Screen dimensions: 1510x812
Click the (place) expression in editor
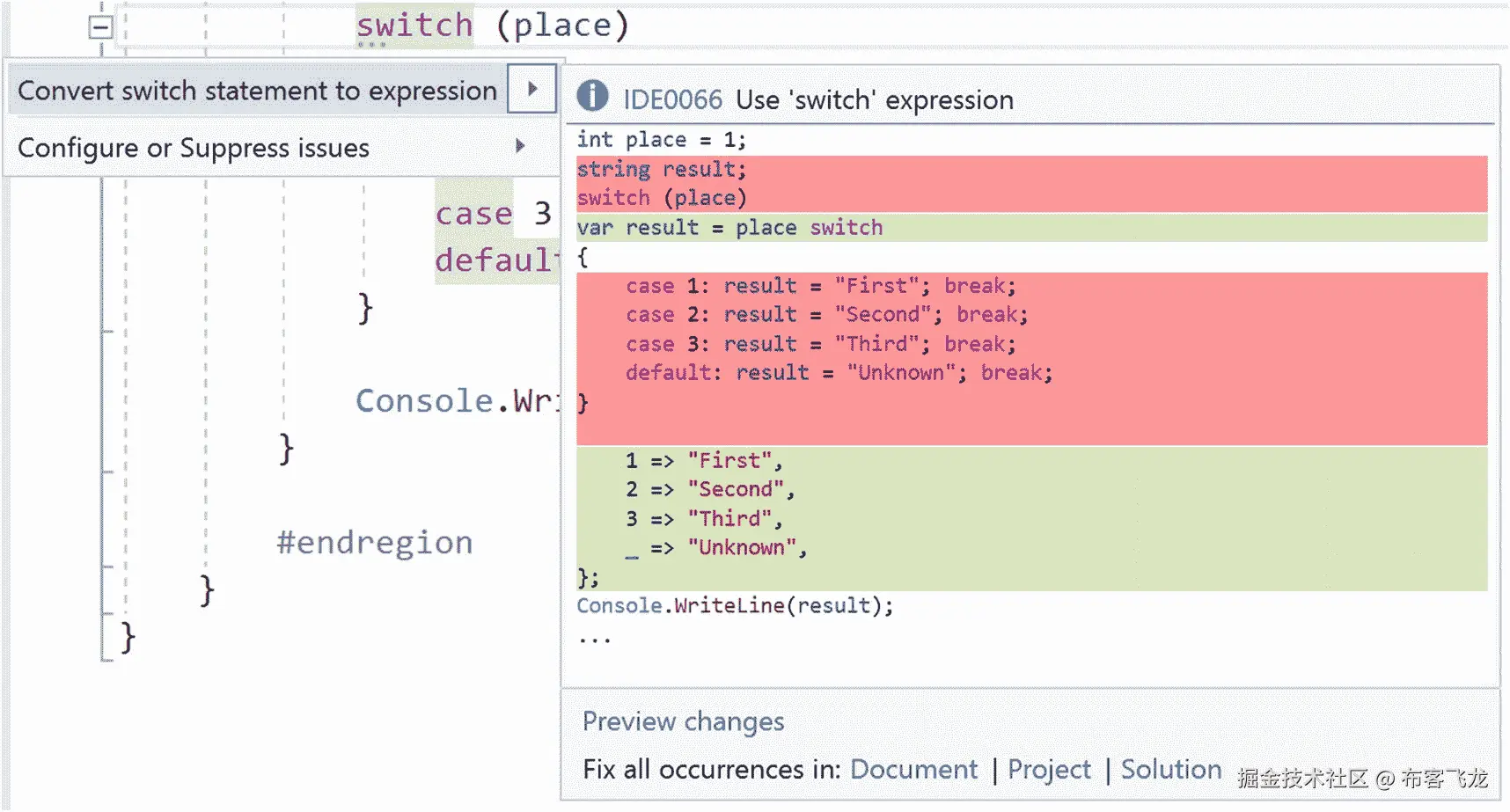[x=563, y=25]
